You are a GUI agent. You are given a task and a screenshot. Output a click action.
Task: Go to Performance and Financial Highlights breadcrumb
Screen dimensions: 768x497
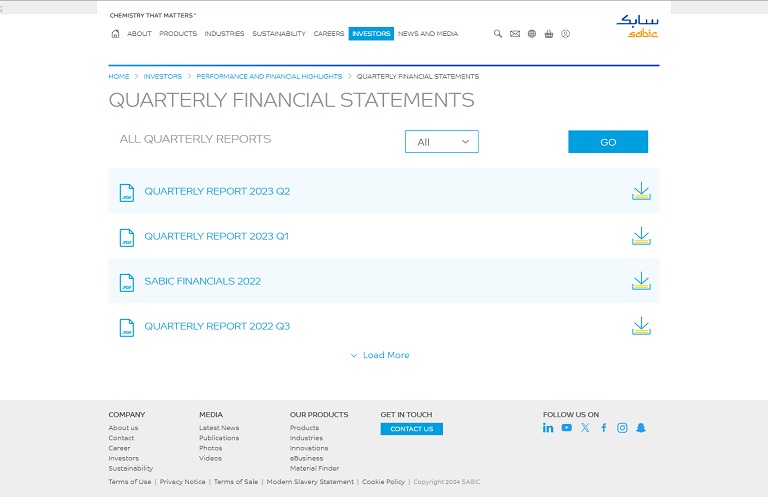click(269, 76)
